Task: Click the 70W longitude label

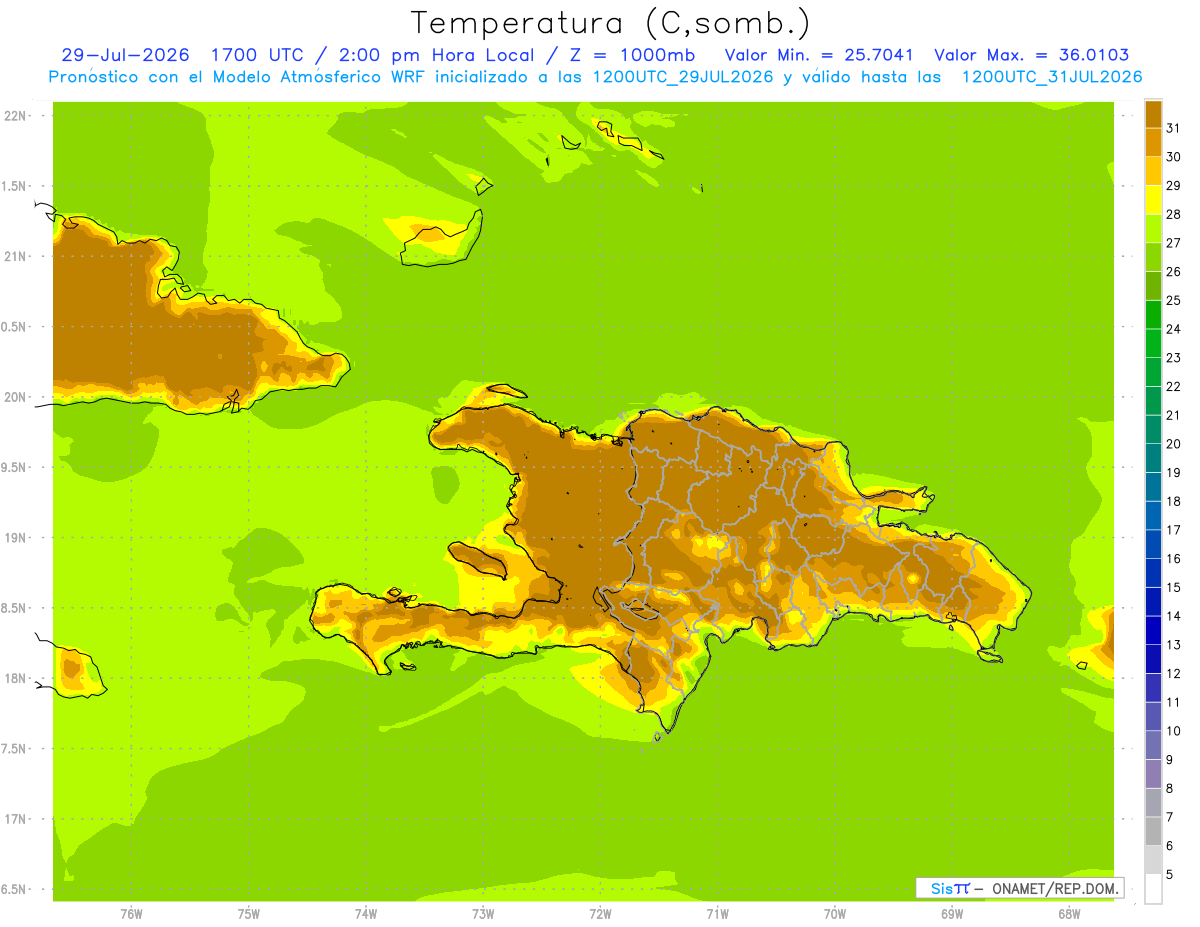Action: pyautogui.click(x=835, y=914)
